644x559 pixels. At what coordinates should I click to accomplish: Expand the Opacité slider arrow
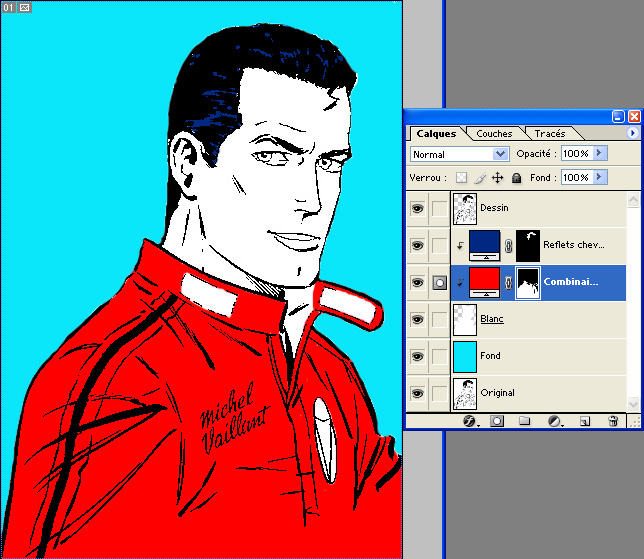[600, 154]
